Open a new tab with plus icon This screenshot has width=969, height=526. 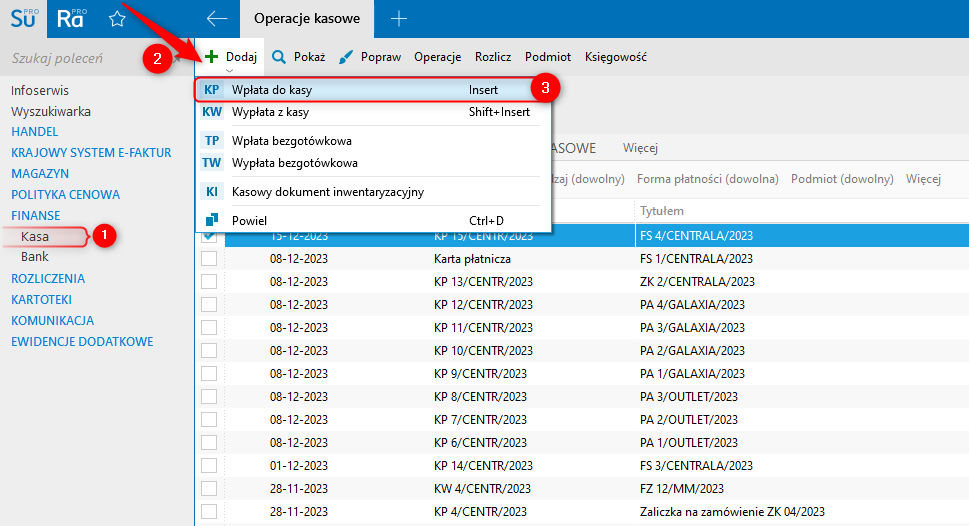399,19
